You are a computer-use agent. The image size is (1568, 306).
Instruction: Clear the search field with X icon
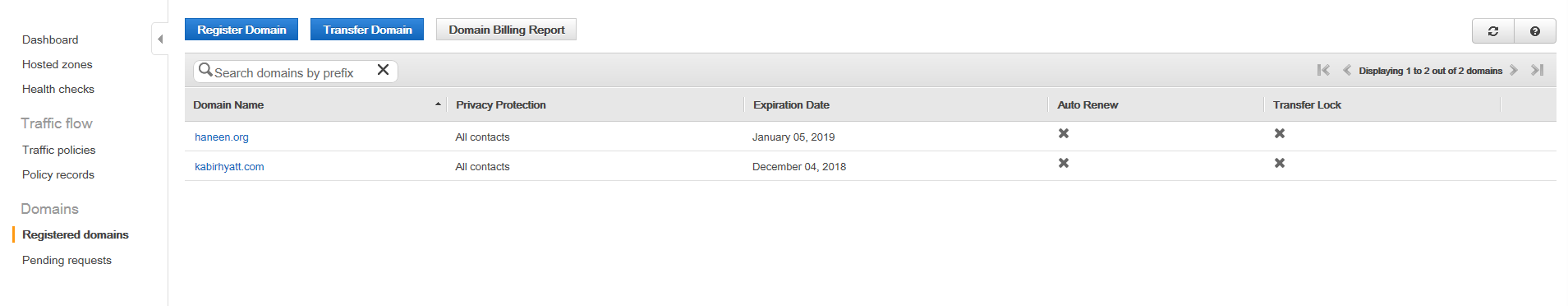pos(383,70)
